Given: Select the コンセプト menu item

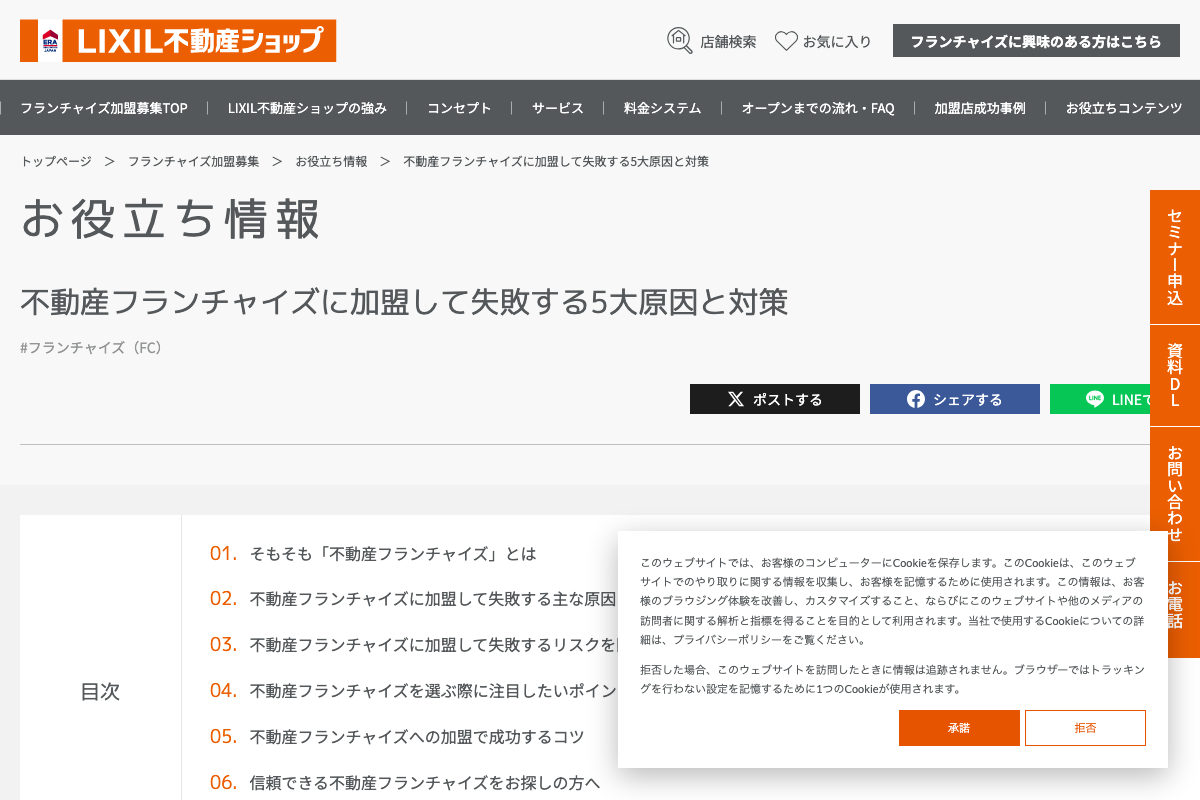Looking at the screenshot, I should (x=459, y=108).
